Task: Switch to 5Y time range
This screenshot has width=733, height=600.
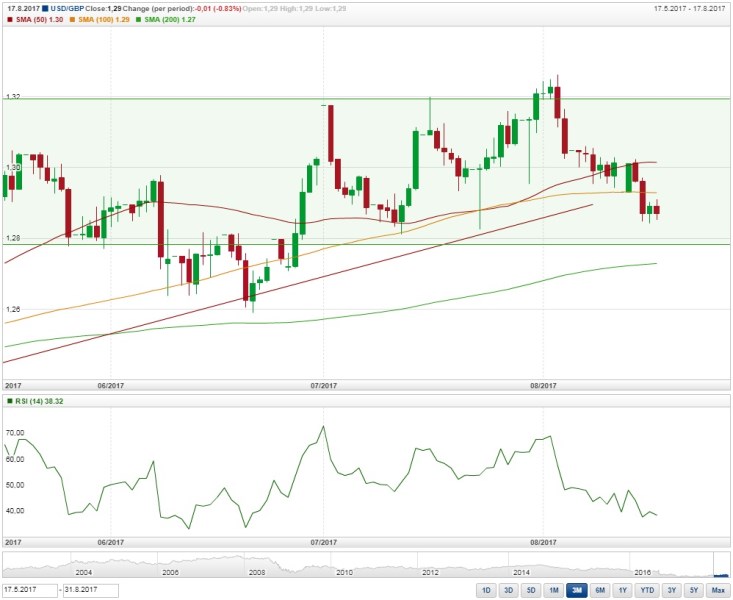Action: [x=695, y=591]
